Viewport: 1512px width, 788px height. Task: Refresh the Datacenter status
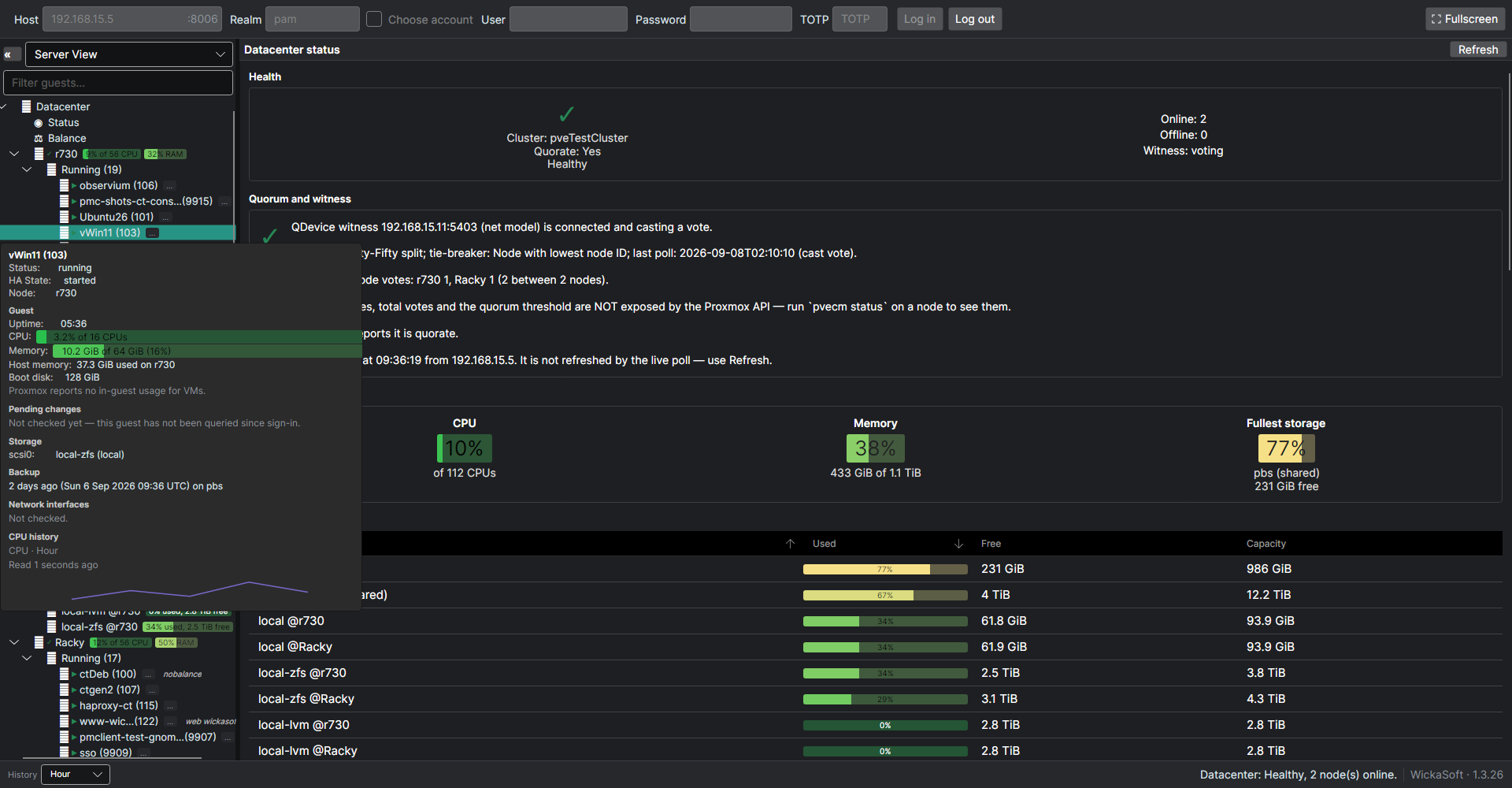1478,50
